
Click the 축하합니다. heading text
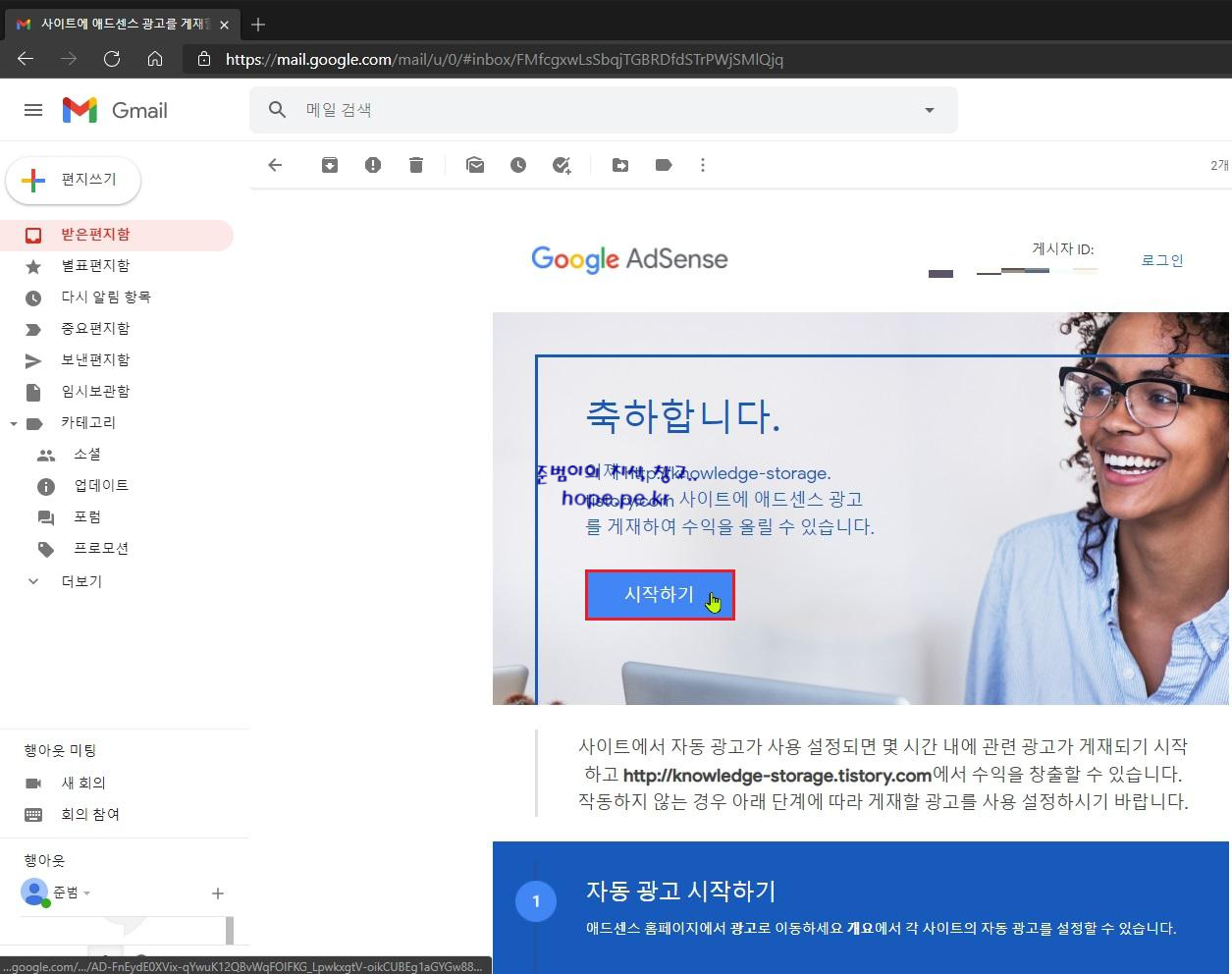683,415
